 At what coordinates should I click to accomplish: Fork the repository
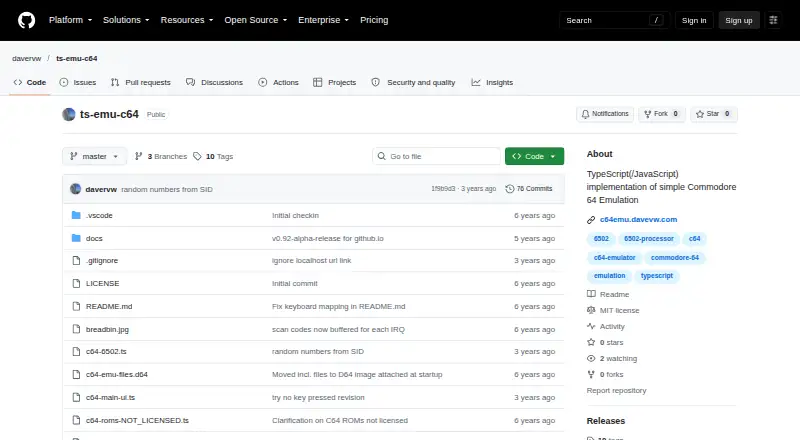pos(661,114)
